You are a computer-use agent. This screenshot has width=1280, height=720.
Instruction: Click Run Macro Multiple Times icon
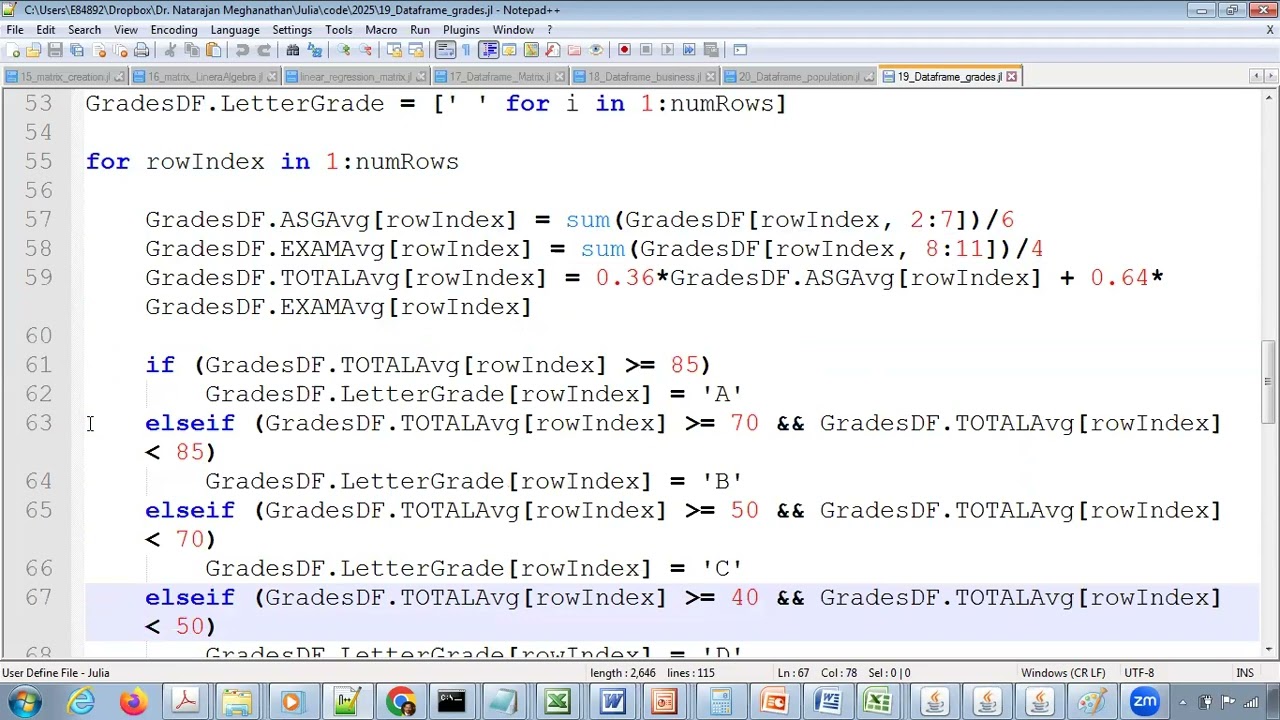point(689,50)
